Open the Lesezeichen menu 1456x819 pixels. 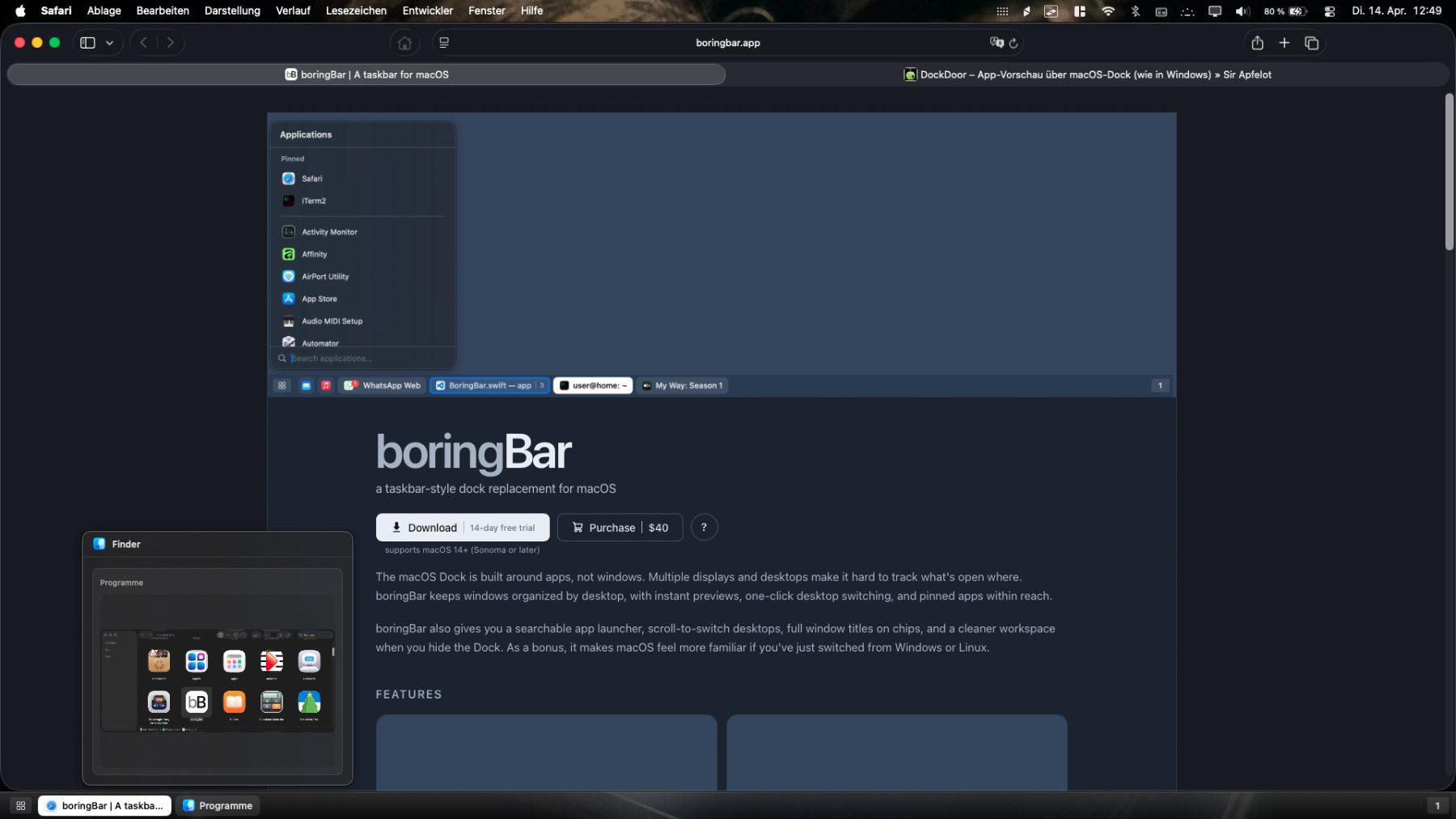point(356,11)
